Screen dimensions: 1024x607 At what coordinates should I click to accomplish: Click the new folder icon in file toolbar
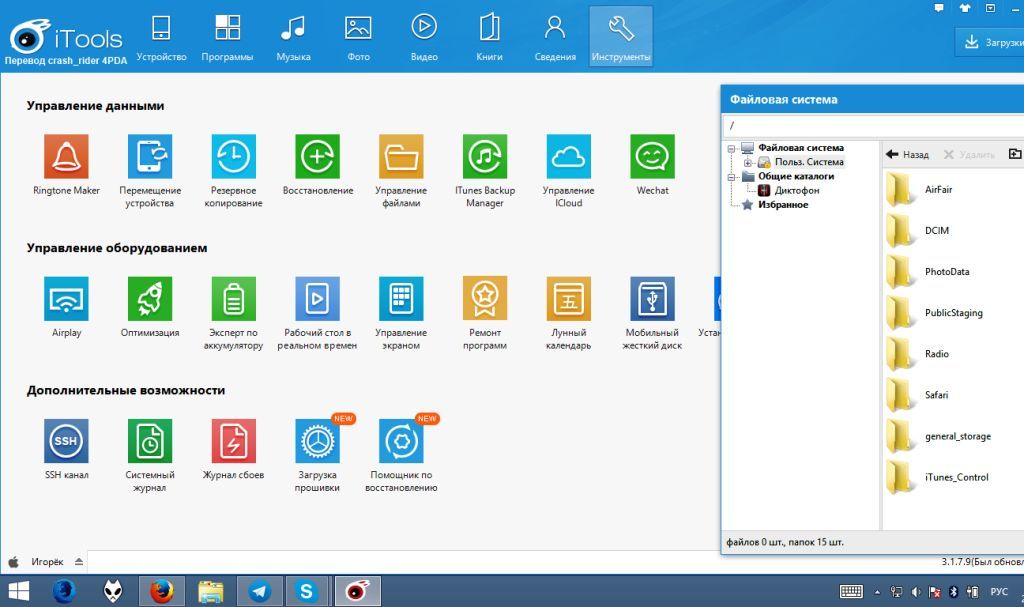coord(1014,154)
